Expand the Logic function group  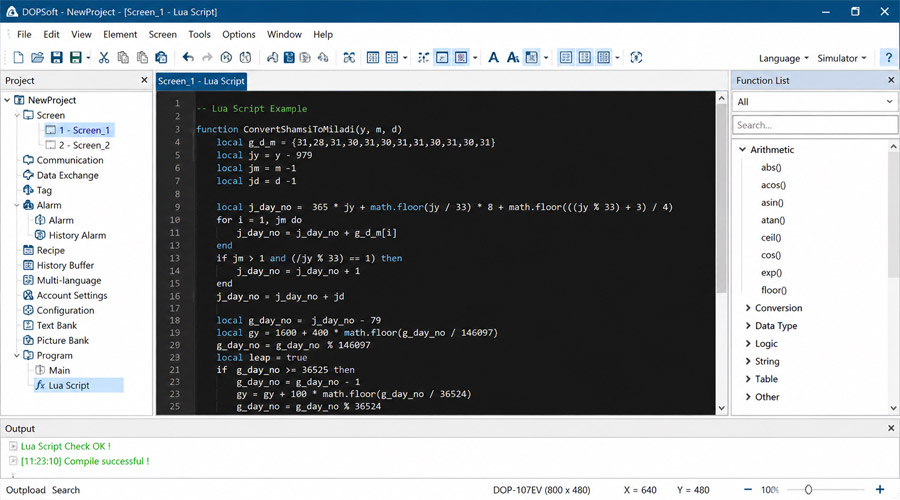pos(748,343)
